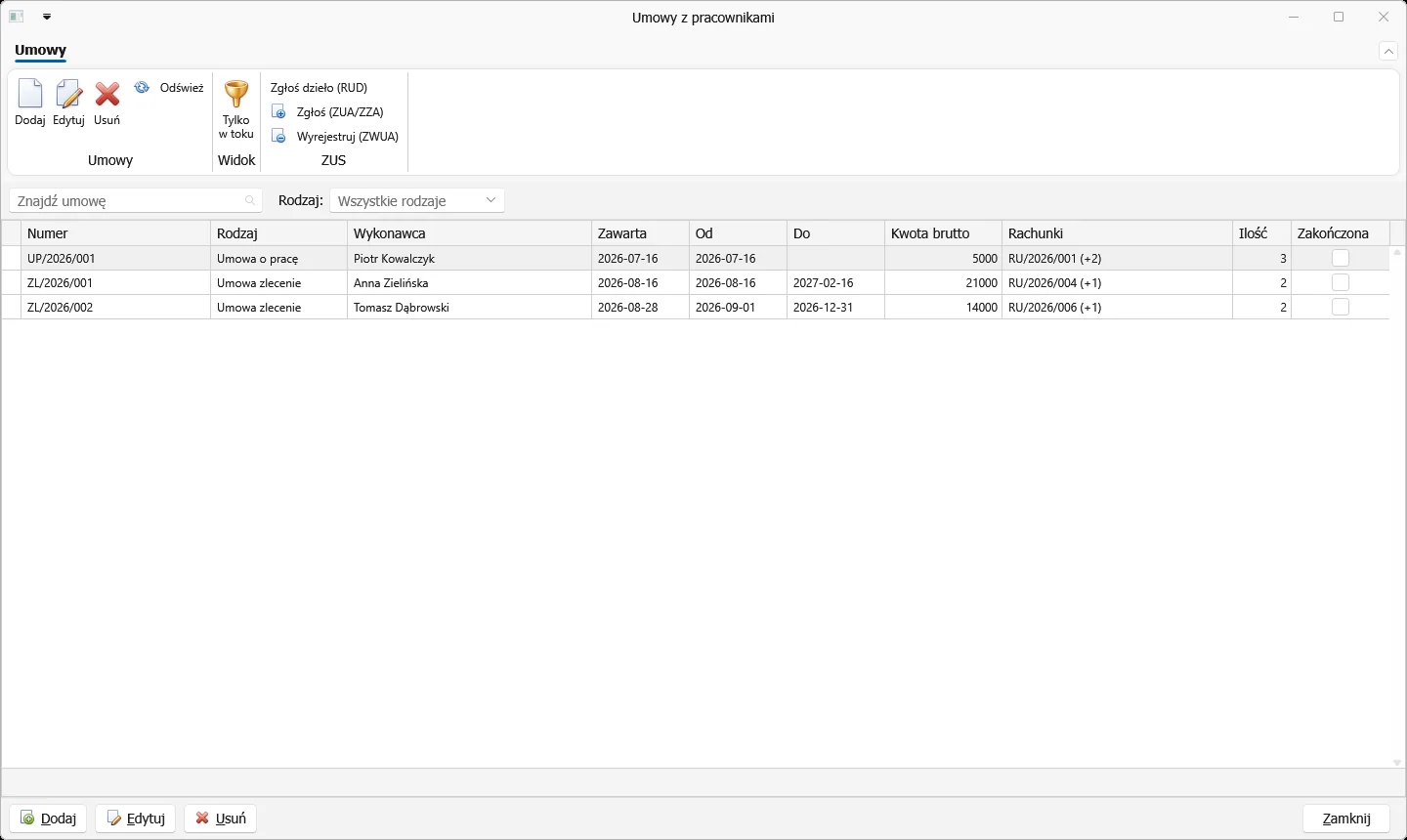Open the quick access toolbar dropdown arrow

[x=47, y=18]
